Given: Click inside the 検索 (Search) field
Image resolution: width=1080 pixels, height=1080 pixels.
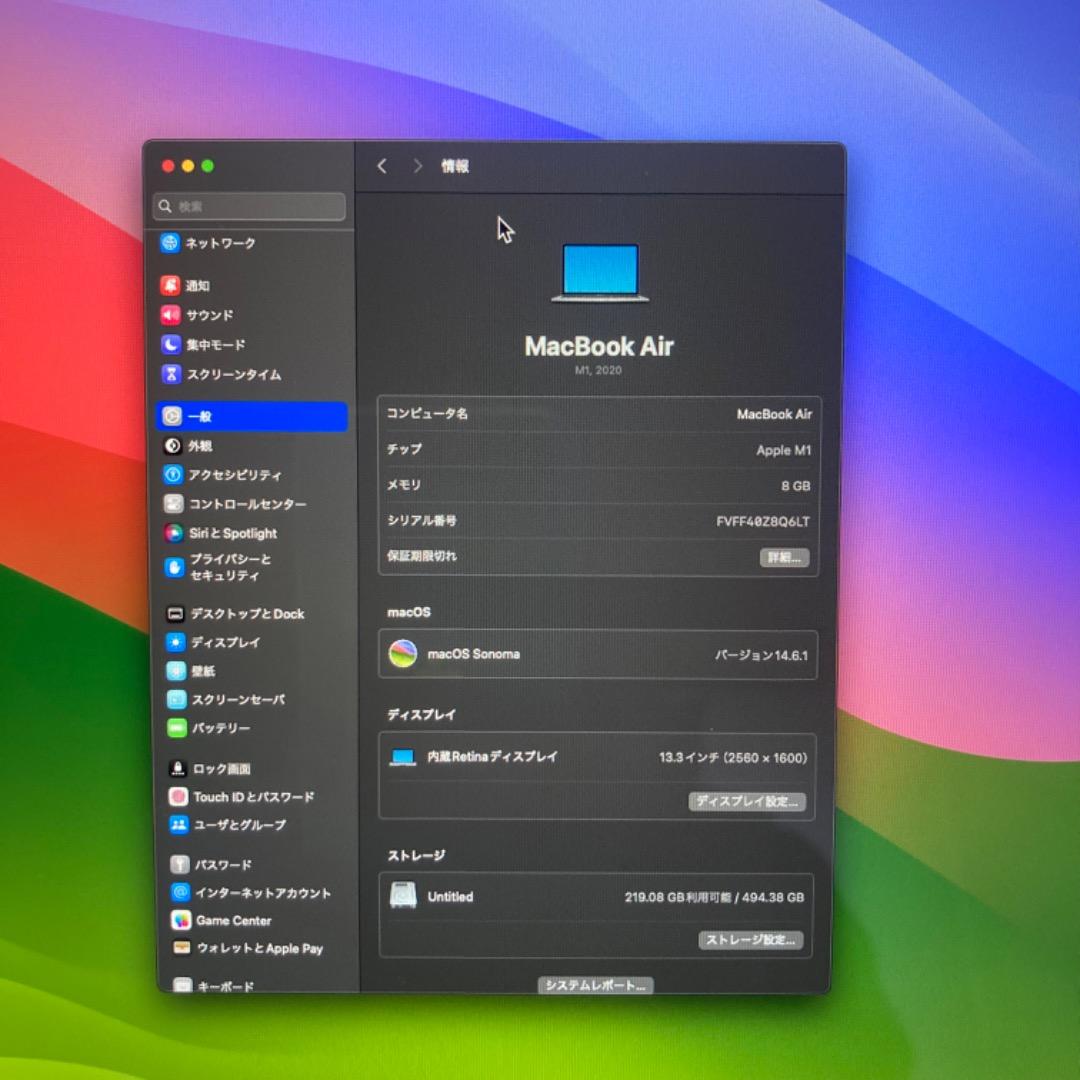Looking at the screenshot, I should click(248, 206).
